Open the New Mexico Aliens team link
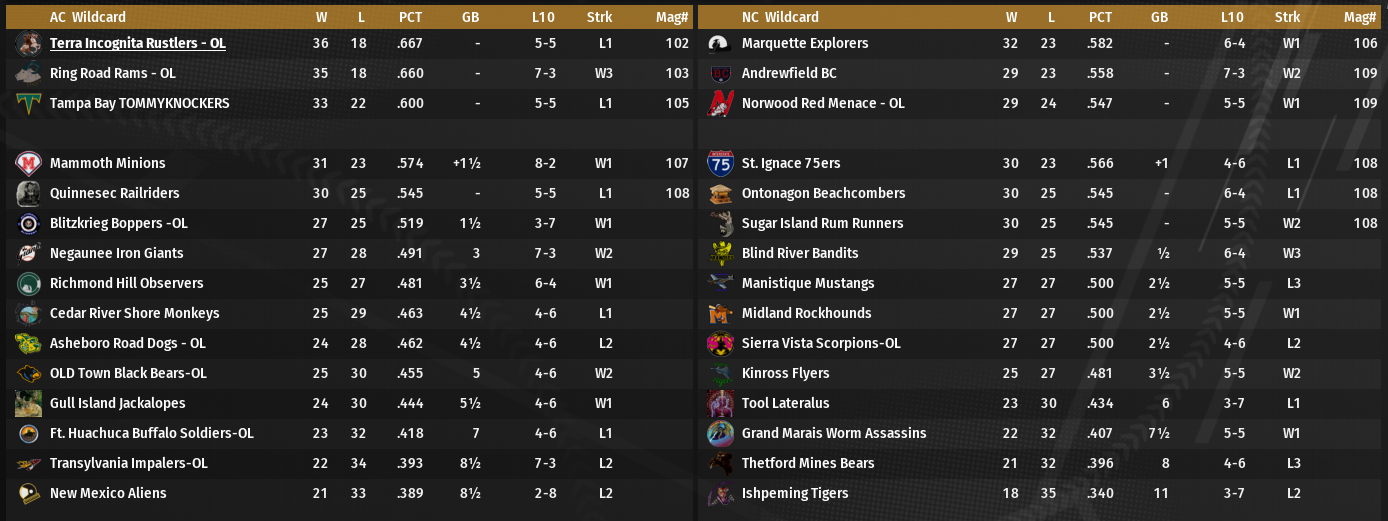This screenshot has width=1388, height=521. [x=108, y=494]
